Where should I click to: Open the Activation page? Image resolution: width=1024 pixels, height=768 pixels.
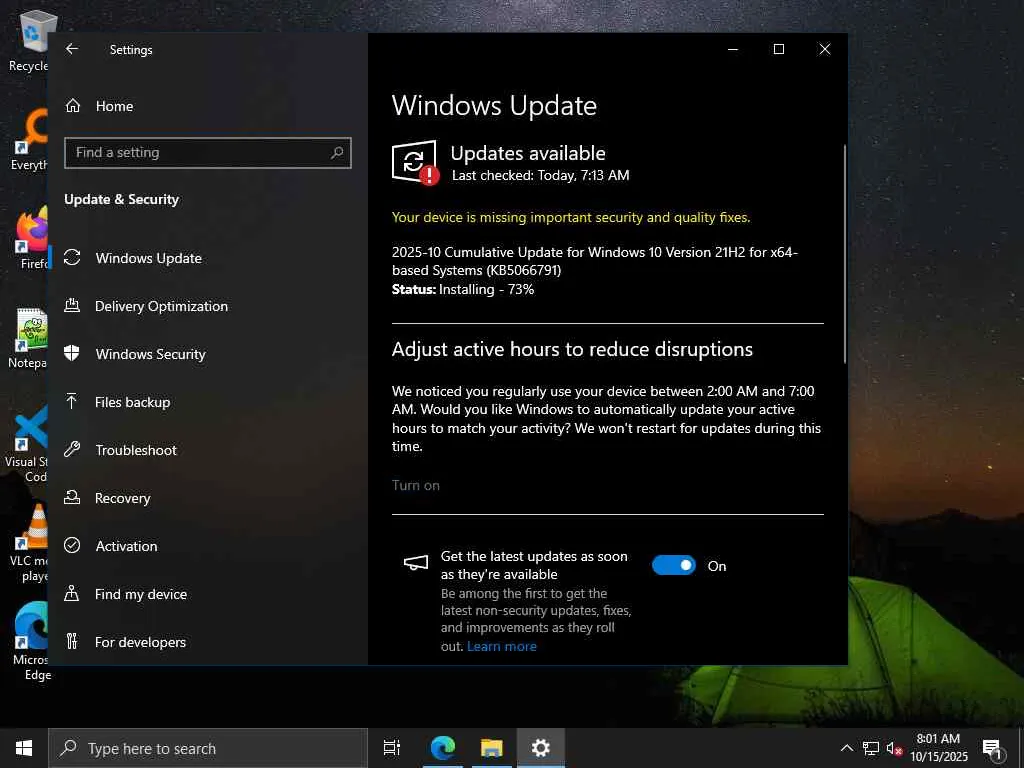coord(208,546)
